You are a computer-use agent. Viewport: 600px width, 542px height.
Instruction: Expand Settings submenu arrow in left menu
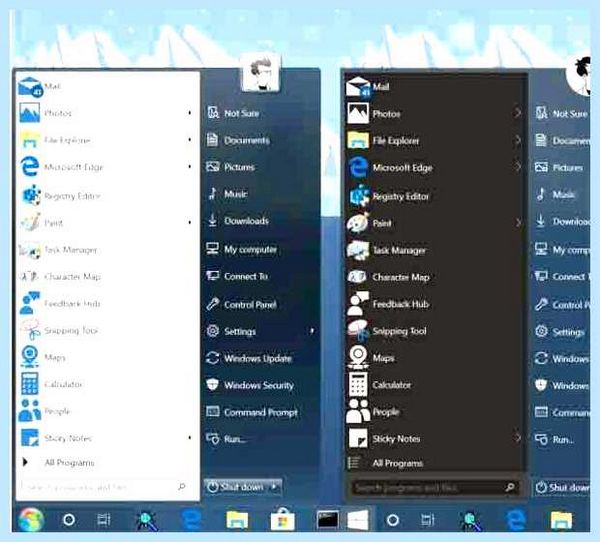[x=312, y=331]
